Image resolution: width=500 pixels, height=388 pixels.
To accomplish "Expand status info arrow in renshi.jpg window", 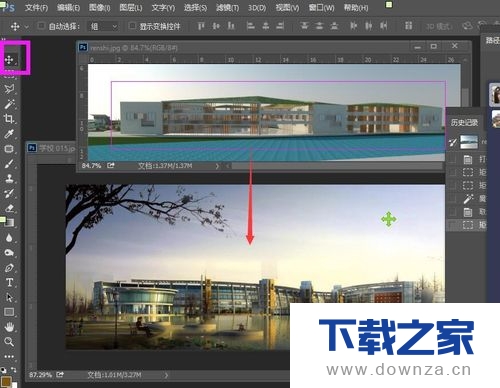I will click(x=217, y=166).
